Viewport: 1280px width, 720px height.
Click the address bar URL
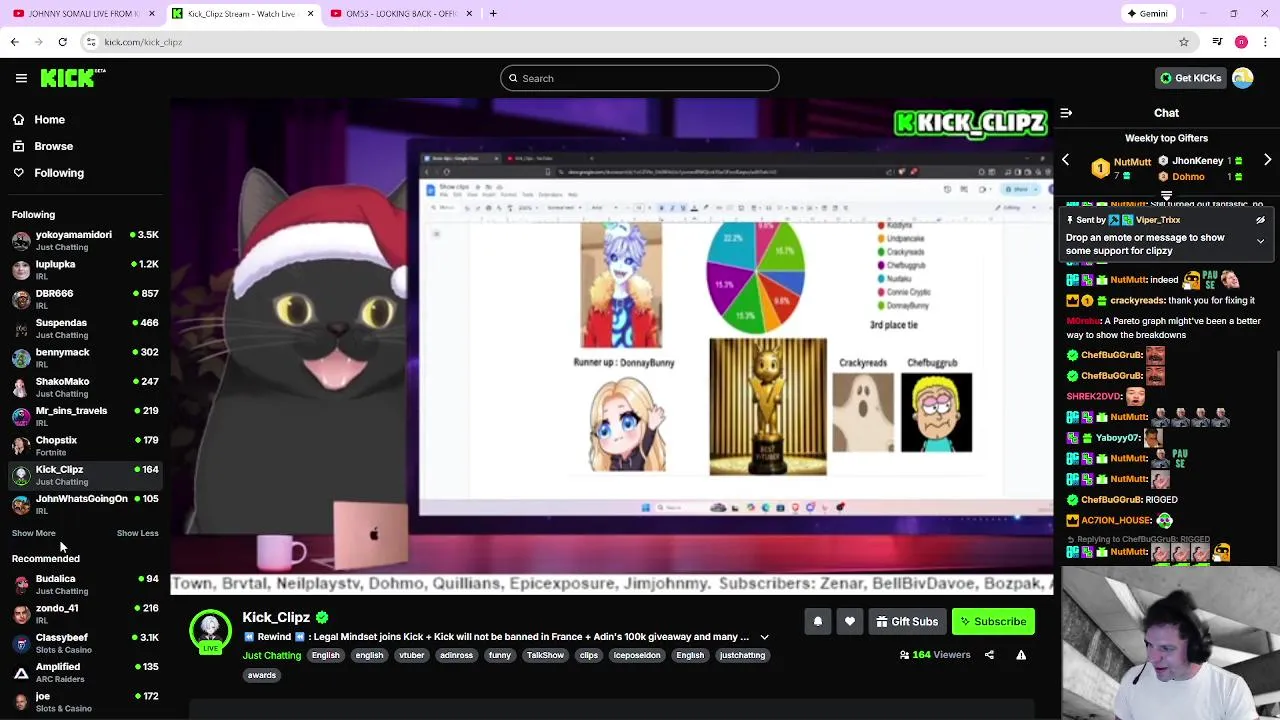[x=143, y=42]
